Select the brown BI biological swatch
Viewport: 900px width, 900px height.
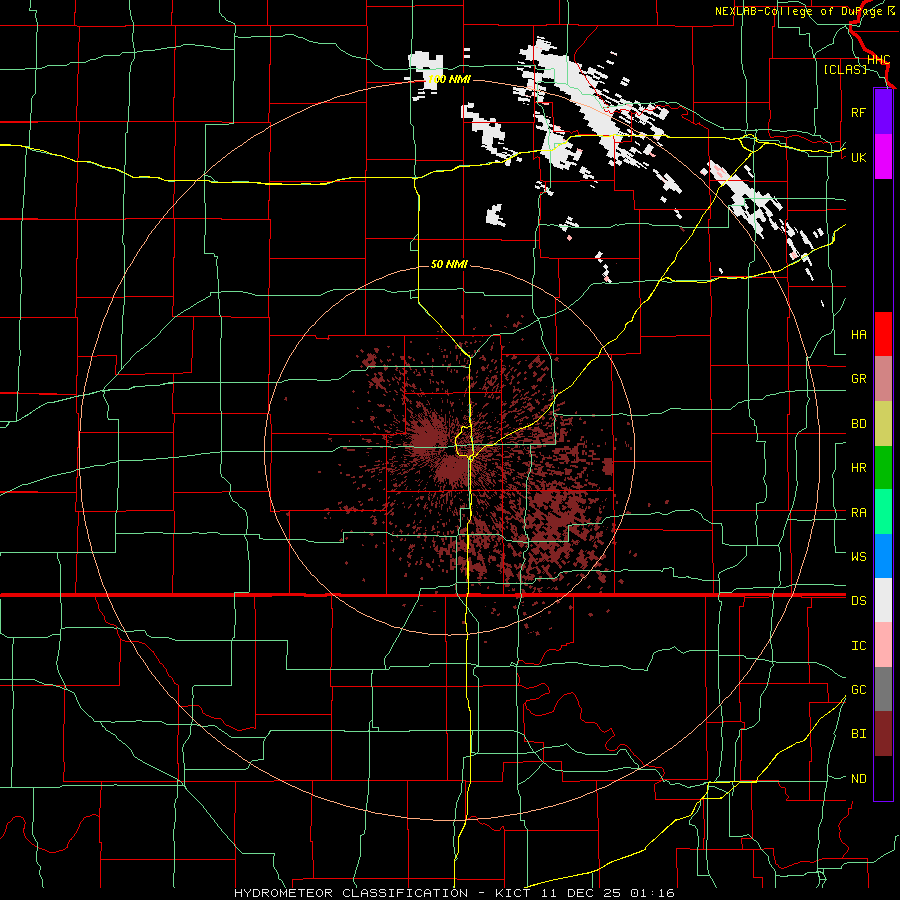pyautogui.click(x=883, y=734)
